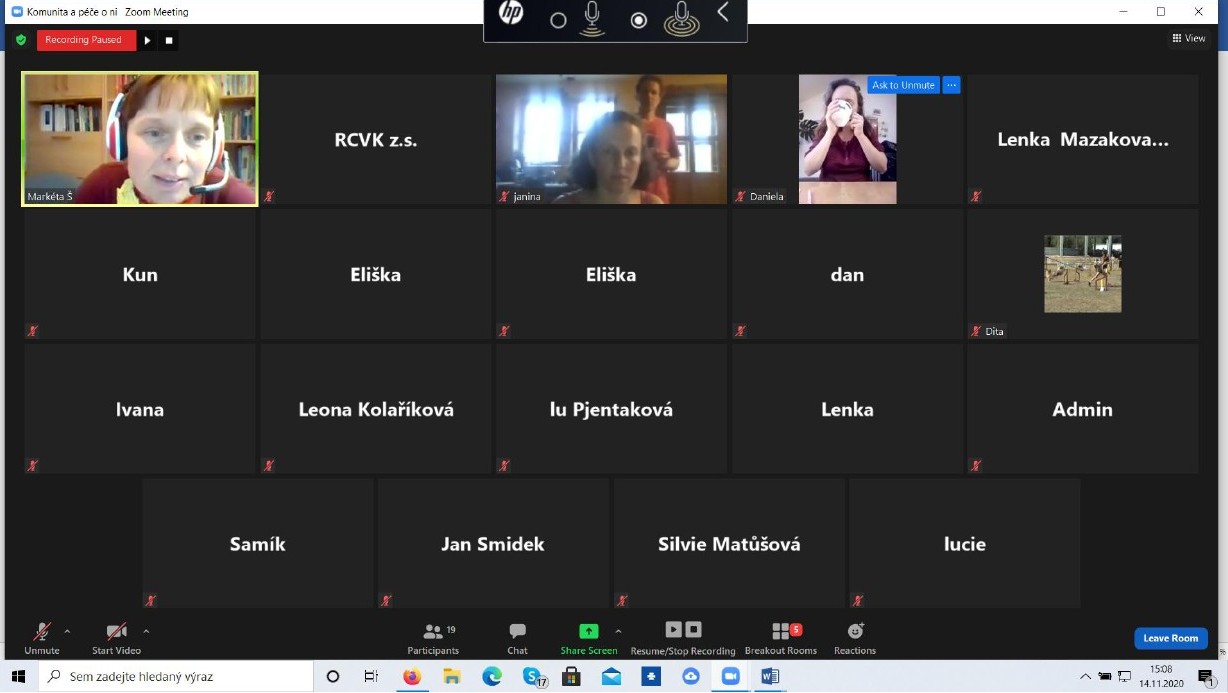Image resolution: width=1228 pixels, height=693 pixels.
Task: Click the taskbar search field
Action: click(177, 676)
